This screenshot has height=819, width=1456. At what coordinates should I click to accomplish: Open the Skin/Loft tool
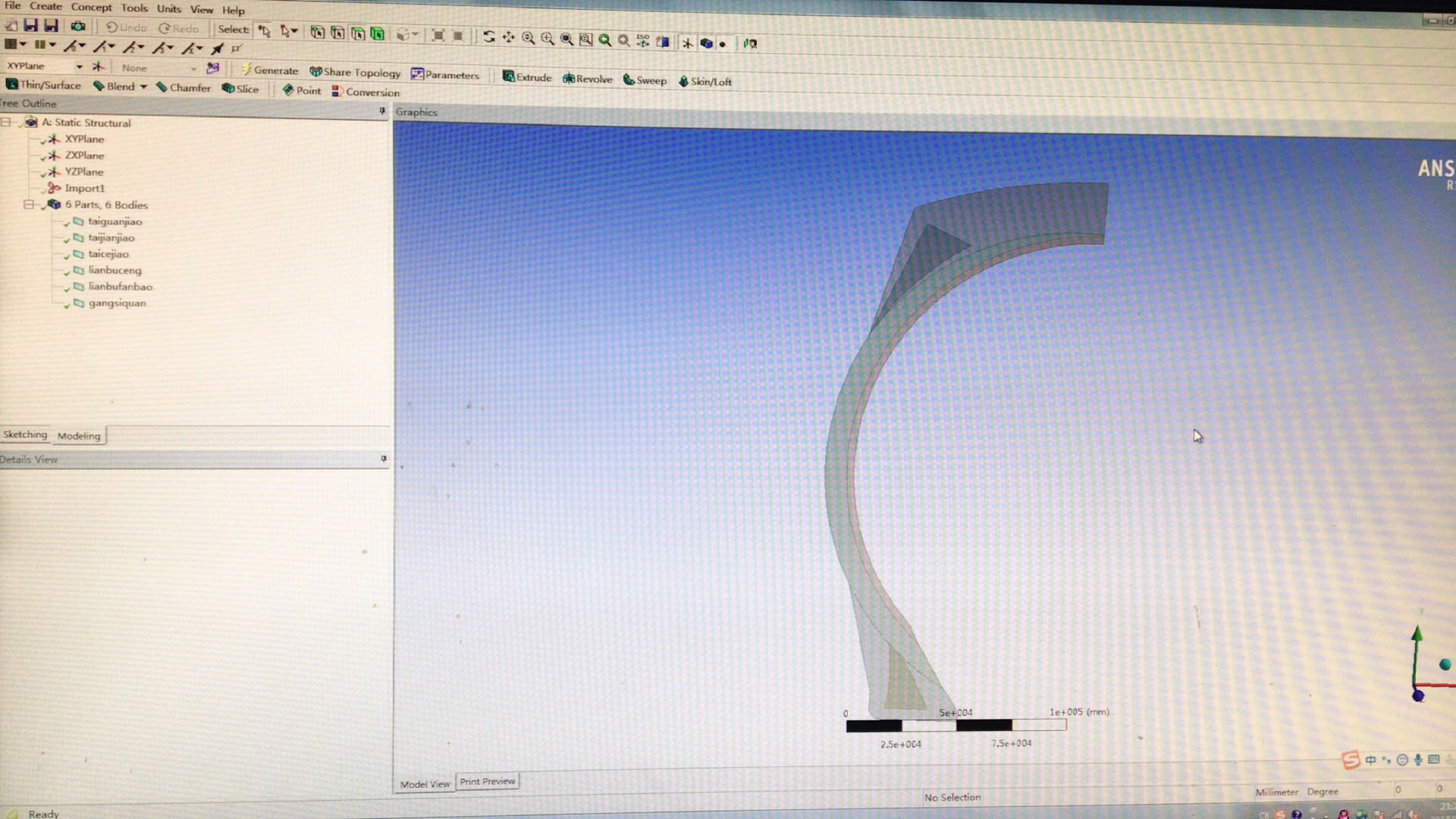(704, 81)
